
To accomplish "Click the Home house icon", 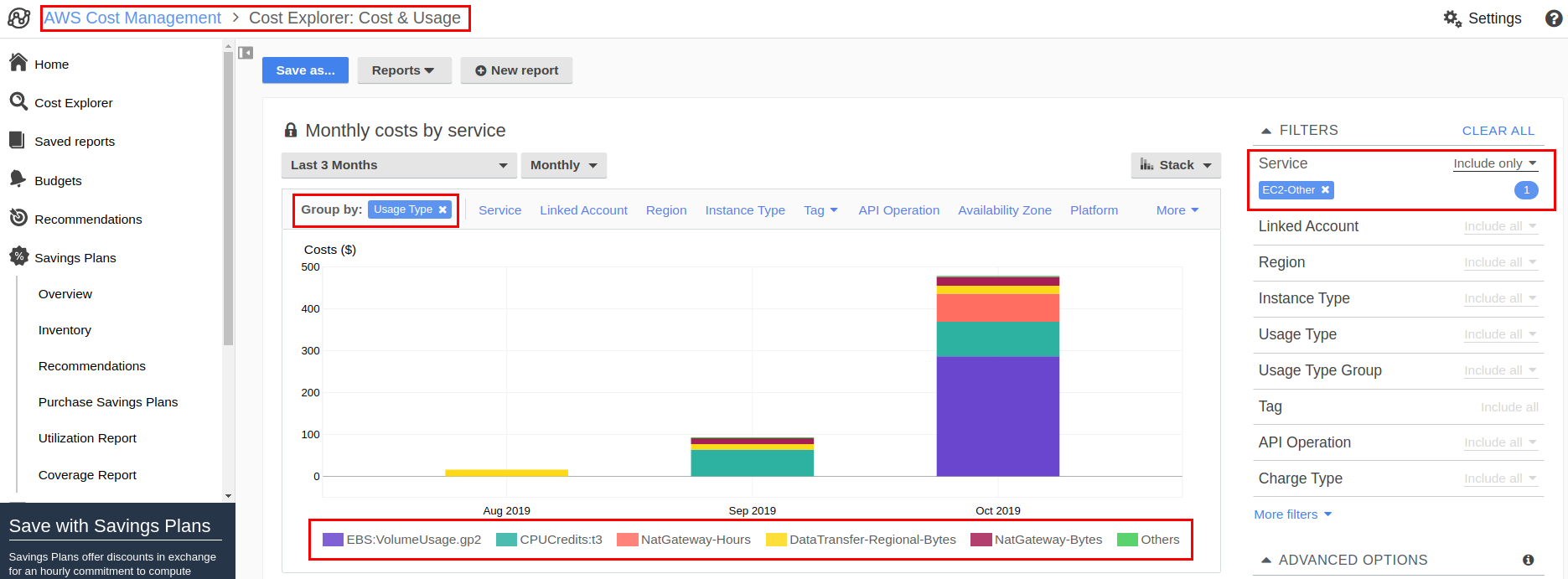I will pos(18,63).
